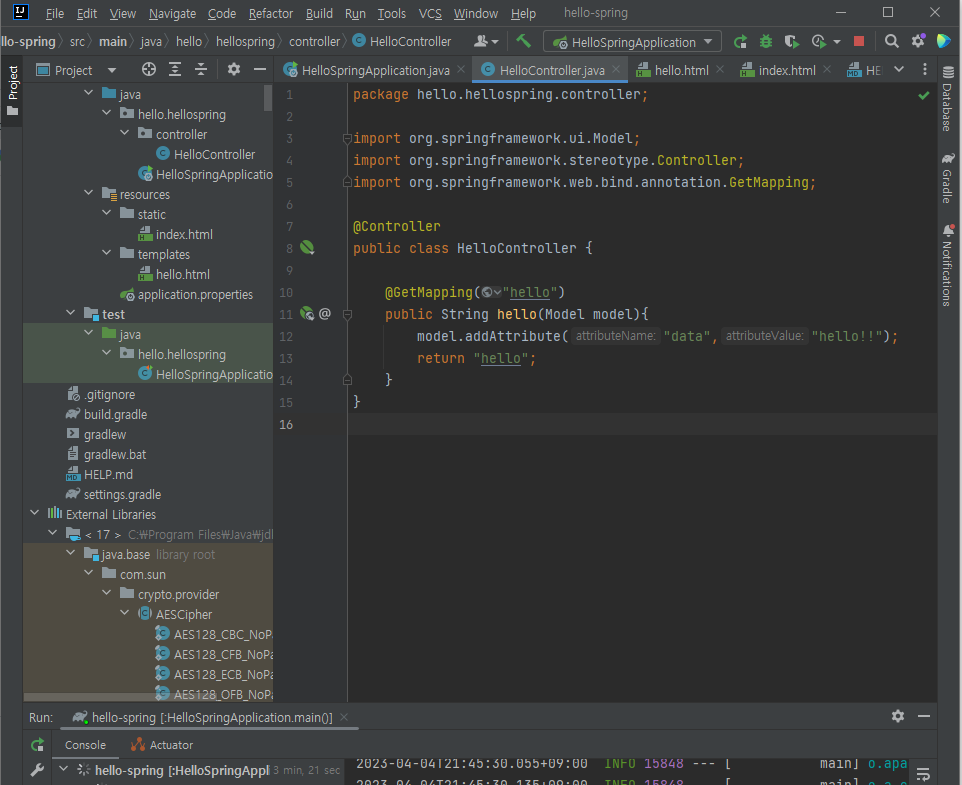Screen dimensions: 962x785
Task: Open the Refactor menu
Action: 271,14
